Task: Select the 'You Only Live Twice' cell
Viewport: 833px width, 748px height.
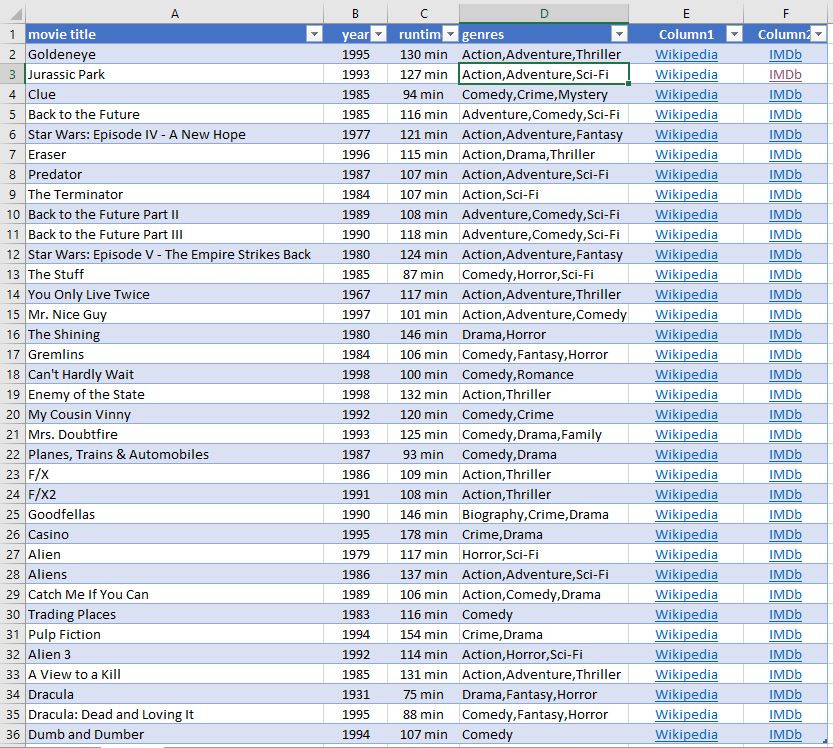Action: tap(174, 294)
